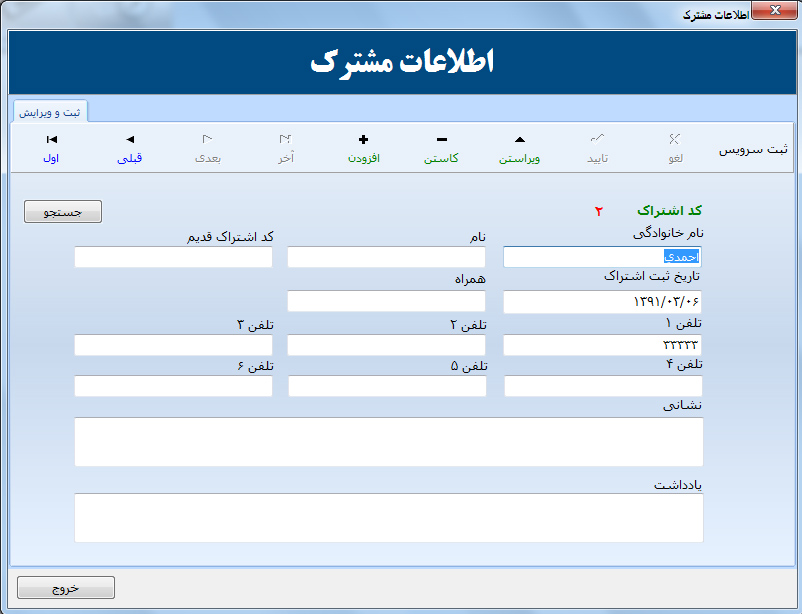
Task: Delete record with کاستن minus icon
Action: tap(442, 139)
